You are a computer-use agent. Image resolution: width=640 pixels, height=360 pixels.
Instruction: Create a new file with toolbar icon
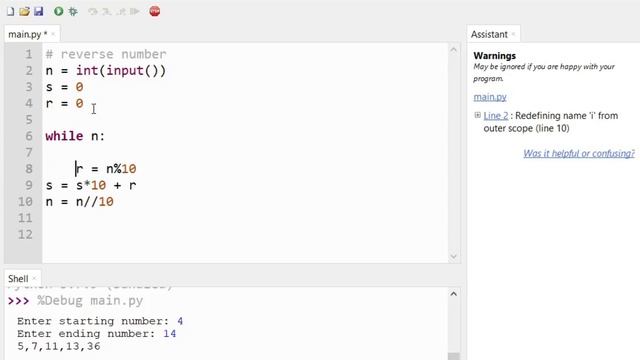click(11, 11)
